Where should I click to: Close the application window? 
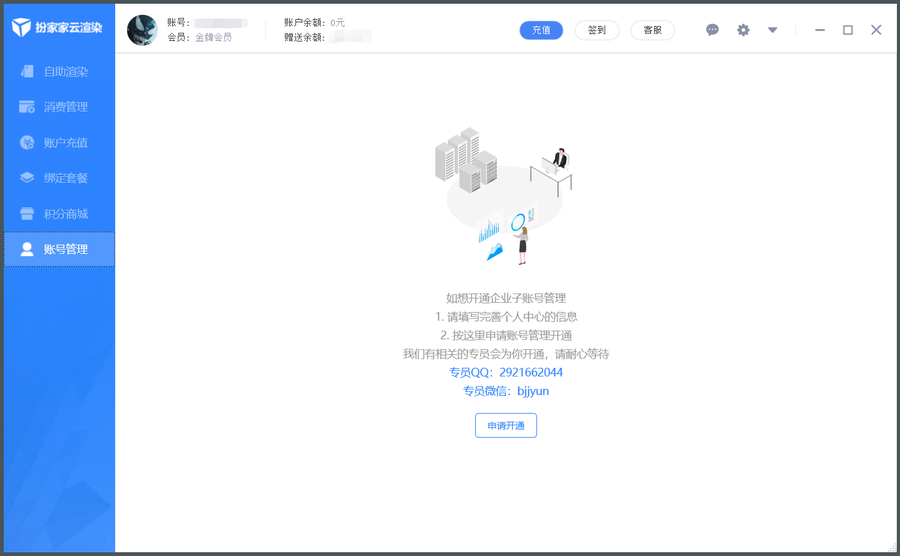tap(876, 30)
